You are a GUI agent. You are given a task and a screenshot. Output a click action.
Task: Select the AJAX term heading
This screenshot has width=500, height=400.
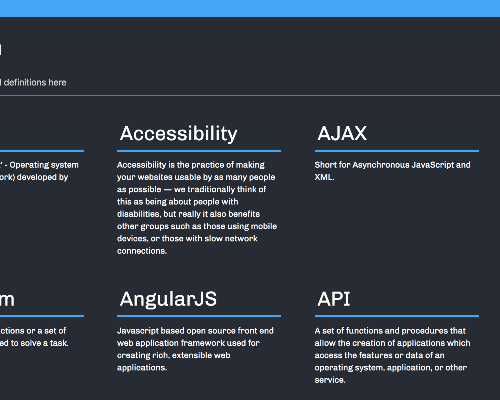[x=342, y=133]
